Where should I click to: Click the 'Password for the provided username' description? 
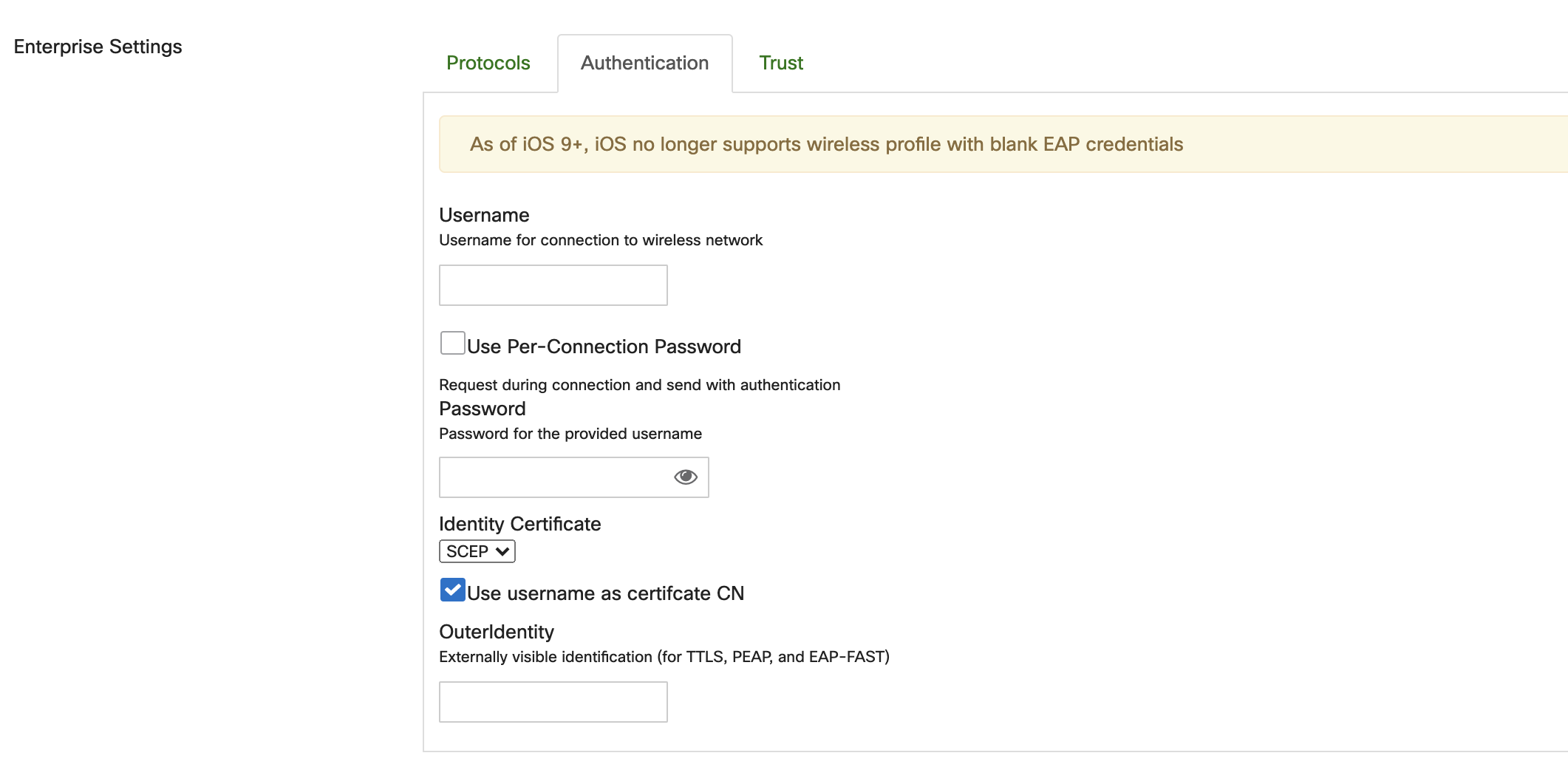click(x=570, y=434)
